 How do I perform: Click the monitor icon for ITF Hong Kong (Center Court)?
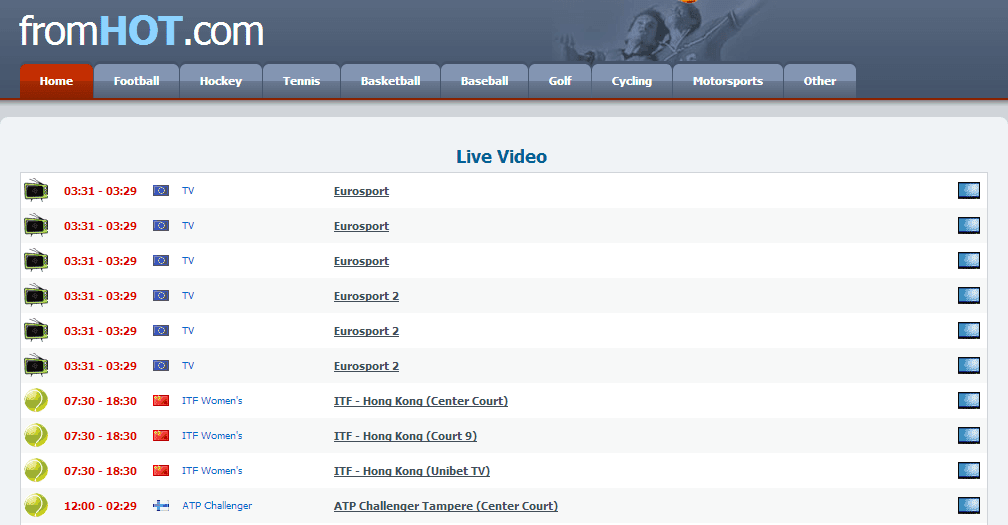click(968, 401)
